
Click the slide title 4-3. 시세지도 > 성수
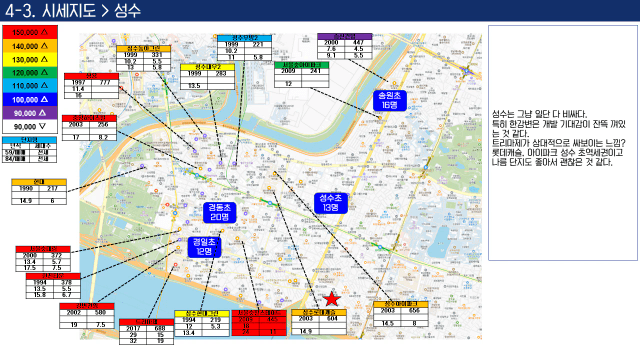(73, 11)
